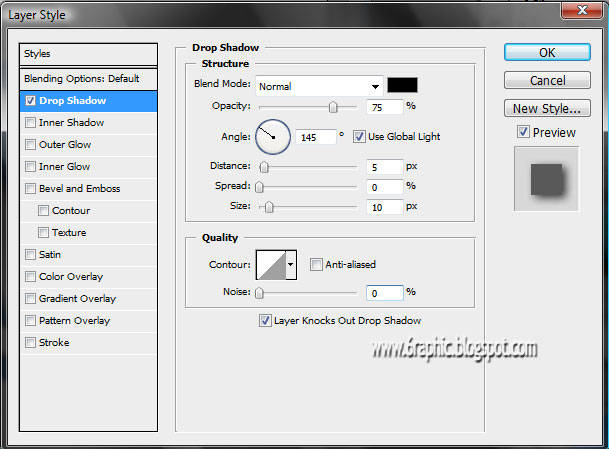
Task: Check the Contour sub-option checkbox
Action: 44,211
